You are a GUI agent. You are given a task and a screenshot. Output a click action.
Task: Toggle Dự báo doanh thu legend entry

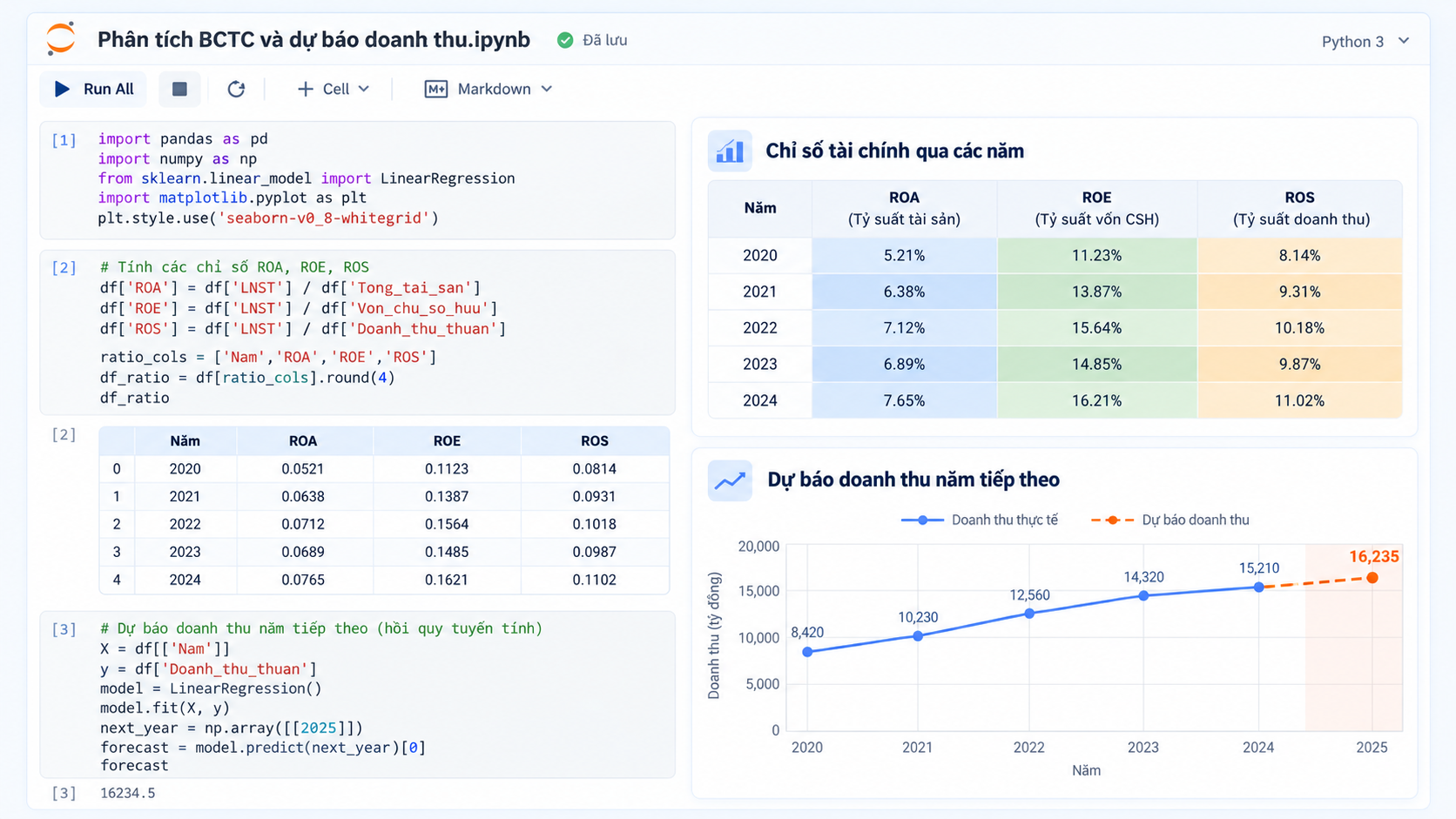coord(1170,520)
